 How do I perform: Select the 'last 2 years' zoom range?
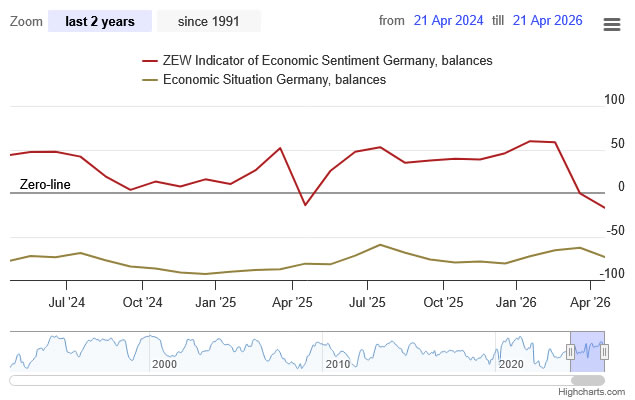tap(100, 21)
